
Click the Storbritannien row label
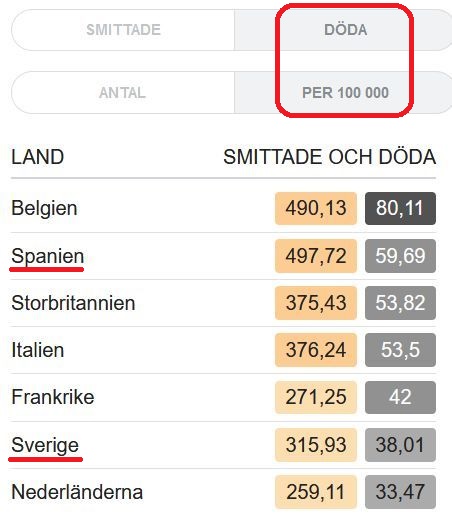tap(73, 303)
